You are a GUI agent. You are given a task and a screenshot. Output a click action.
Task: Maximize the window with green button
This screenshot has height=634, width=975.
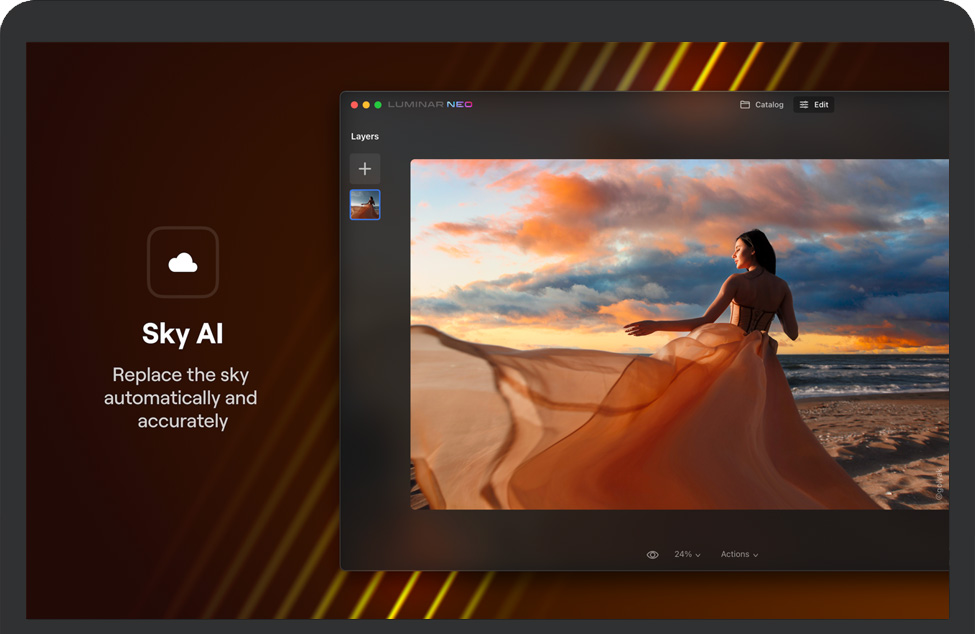click(378, 105)
